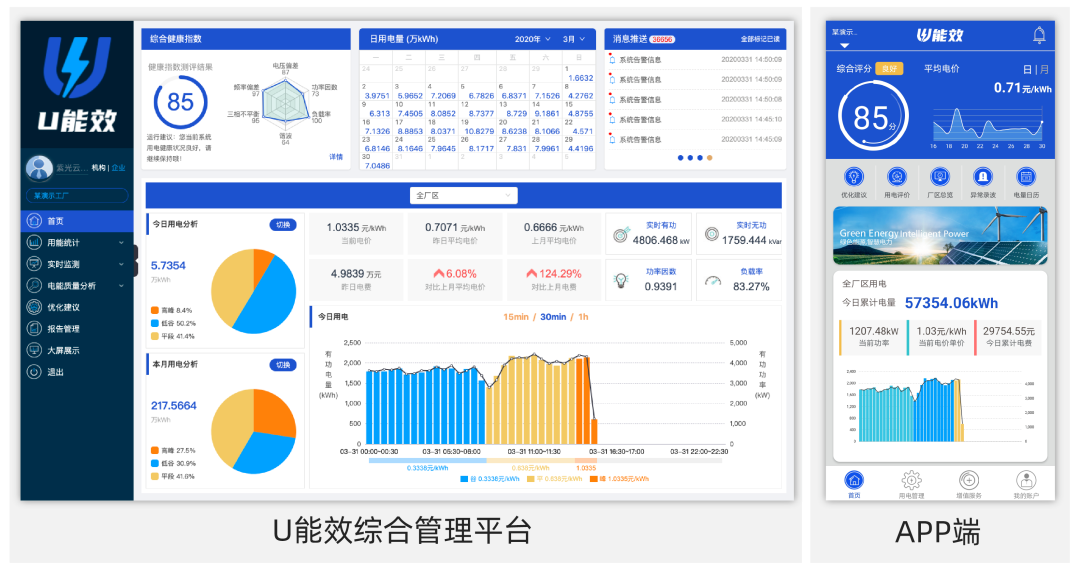
Task: Click the 电能质量分析 magnifier sidebar icon
Action: coord(34,285)
